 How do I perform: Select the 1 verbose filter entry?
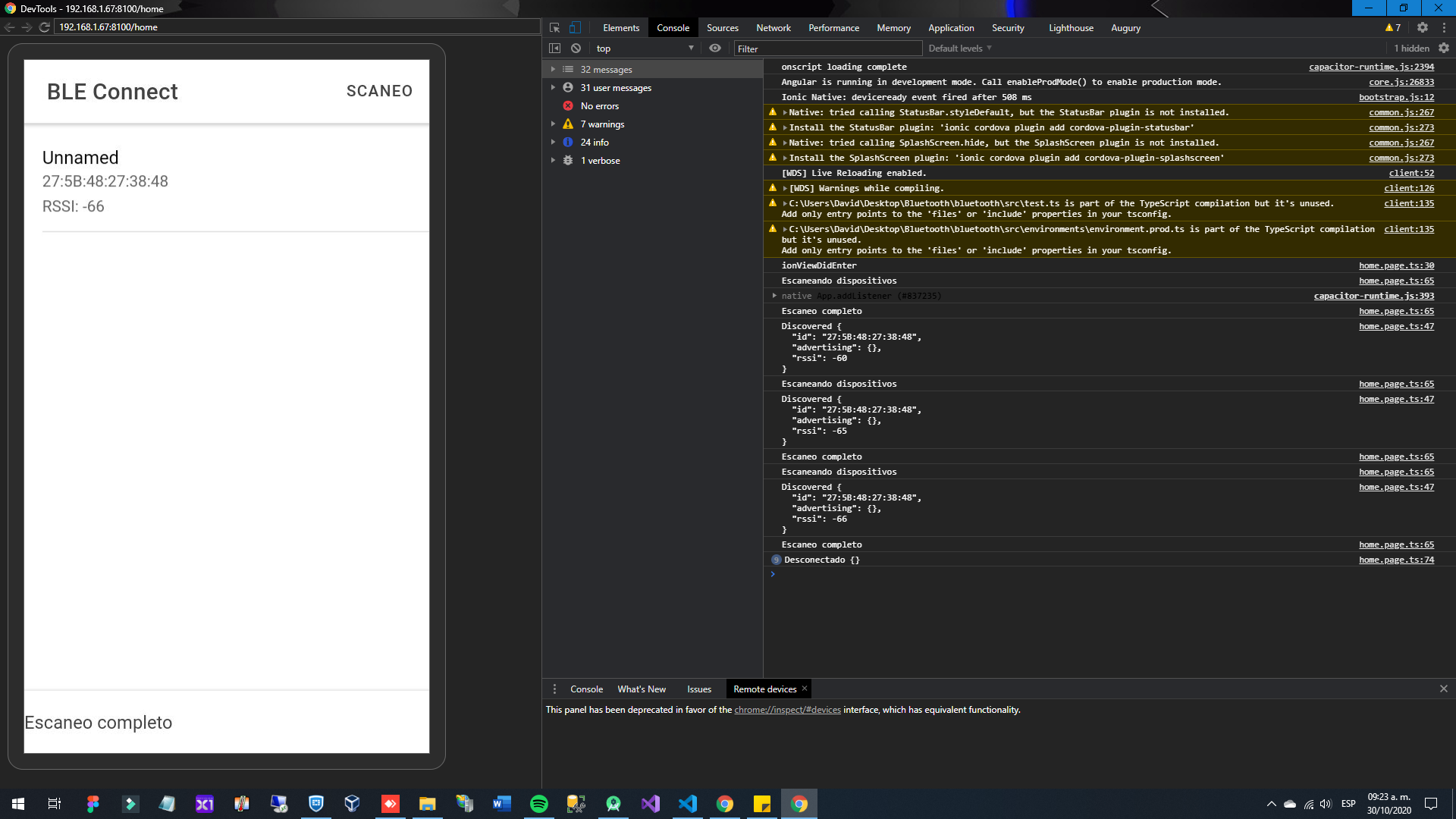click(x=599, y=160)
